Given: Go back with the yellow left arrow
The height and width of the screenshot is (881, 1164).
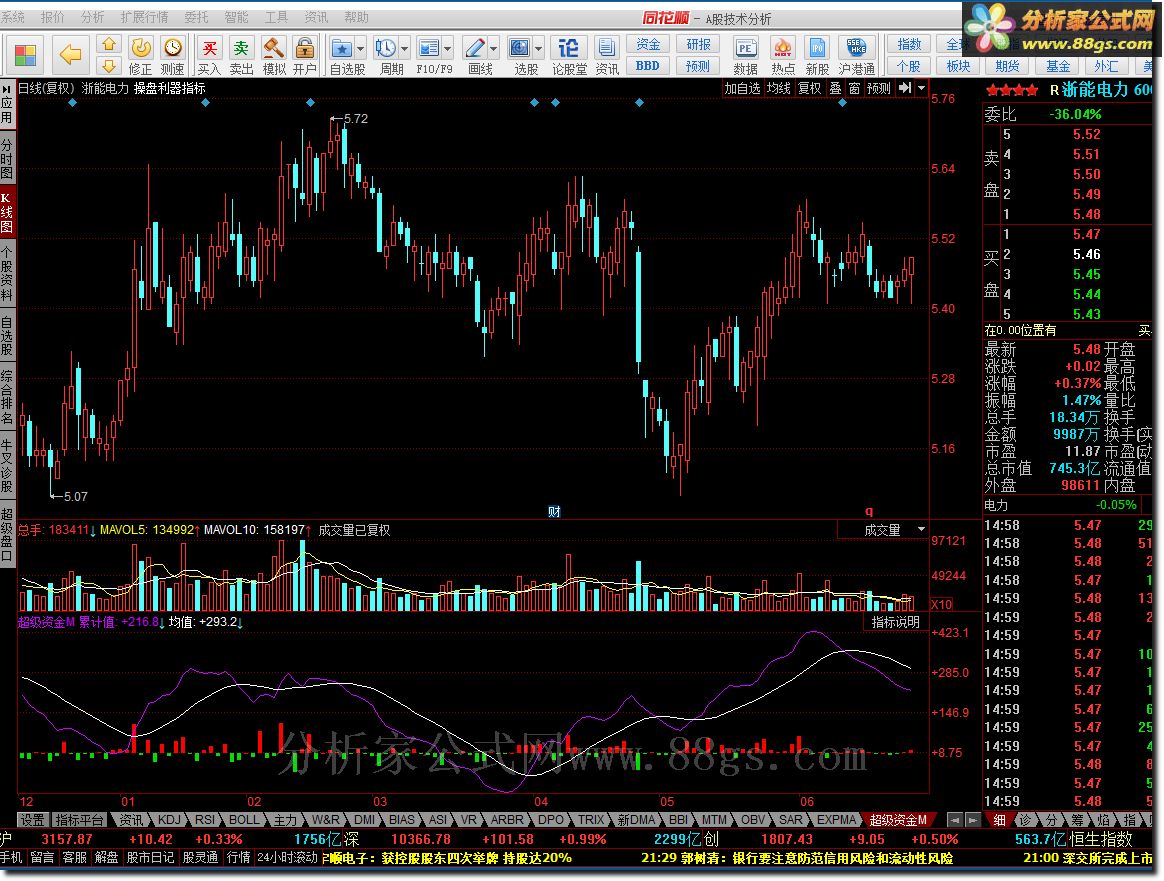Looking at the screenshot, I should coord(70,55).
